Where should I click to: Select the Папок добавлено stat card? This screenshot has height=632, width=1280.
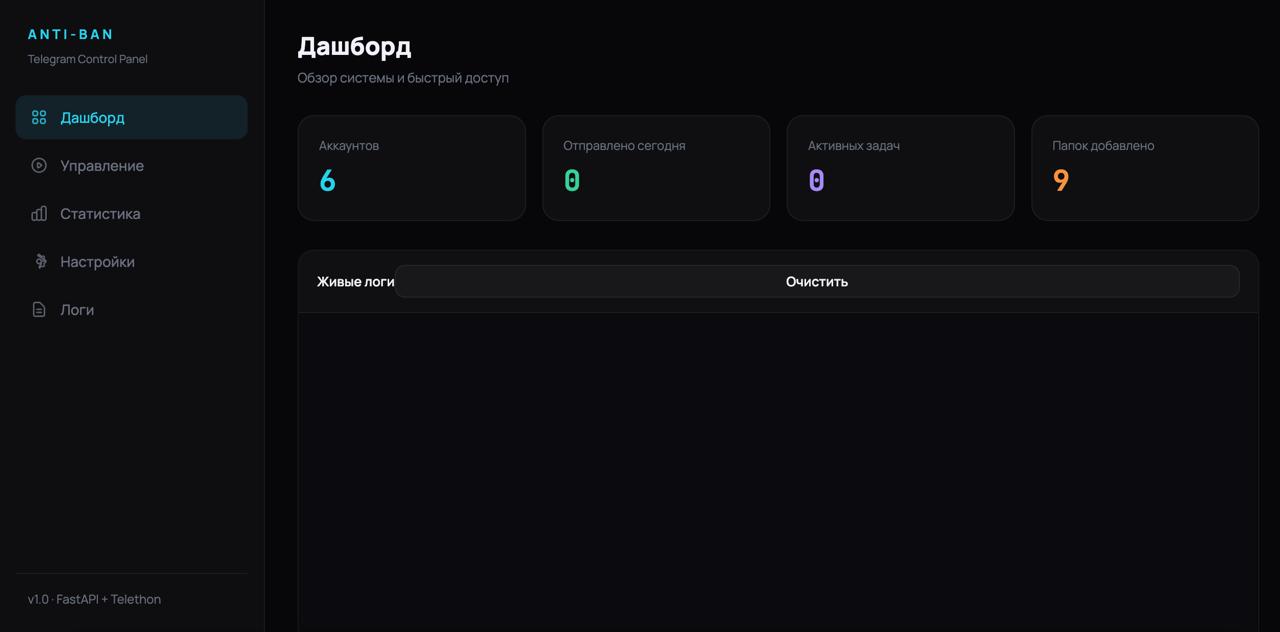(1145, 168)
